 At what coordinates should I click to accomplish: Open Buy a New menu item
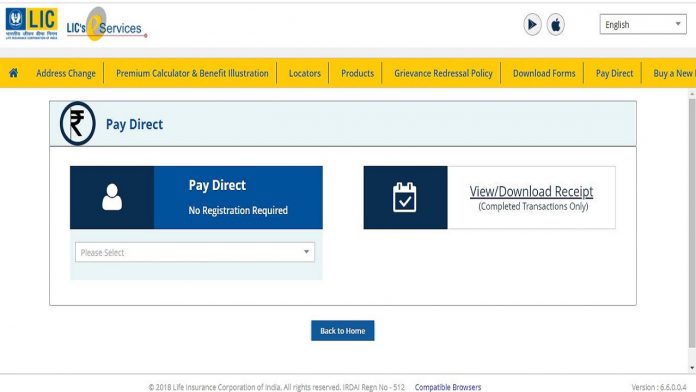click(674, 73)
